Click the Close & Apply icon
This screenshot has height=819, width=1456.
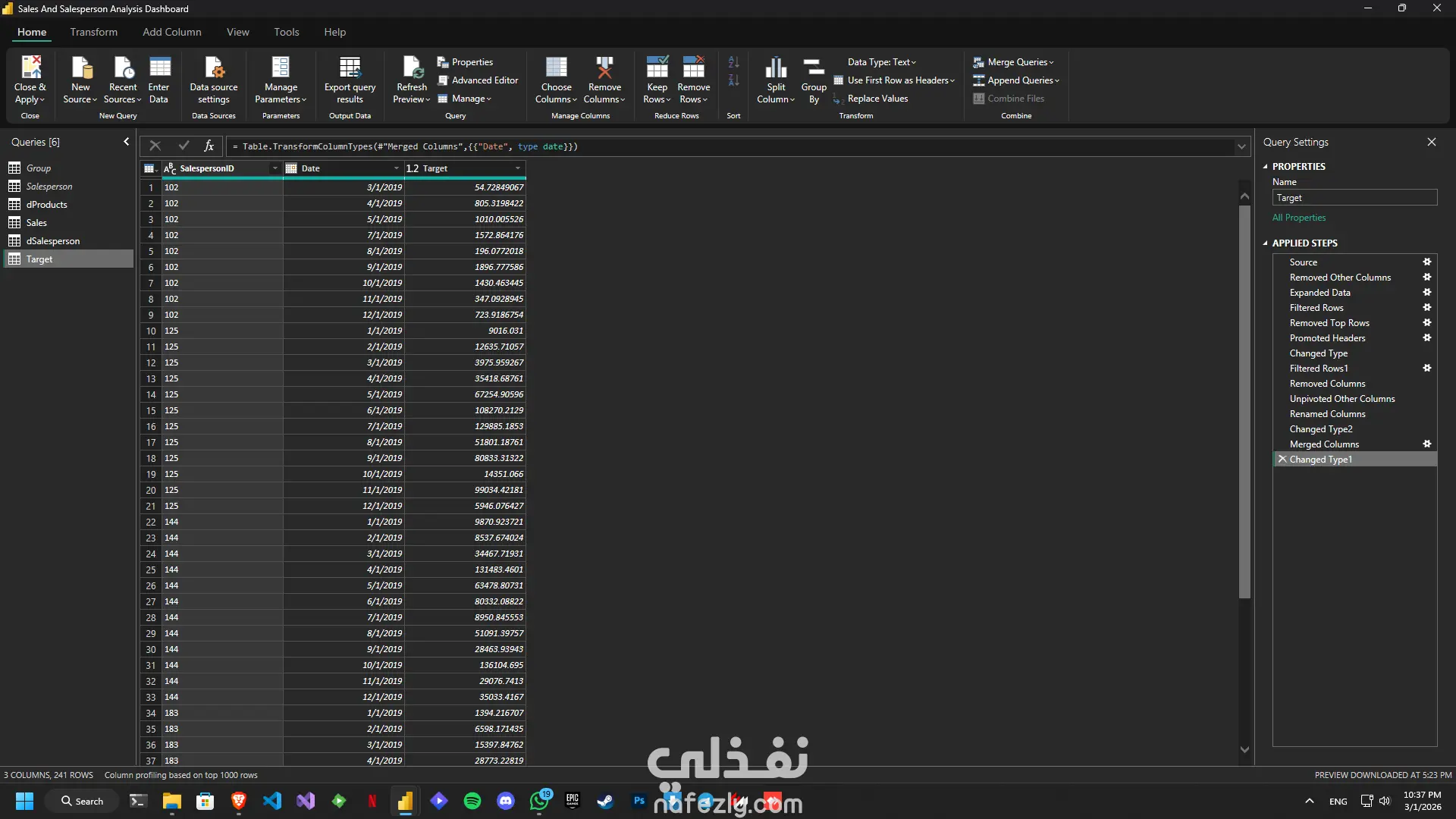(x=30, y=68)
